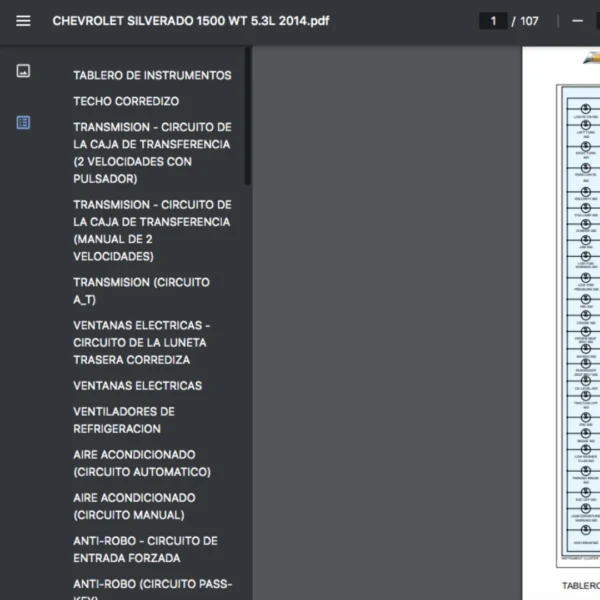Open AIRE ACONDICIONADO (CIRCUITO AUTOMATICO) bookmark

click(x=142, y=463)
